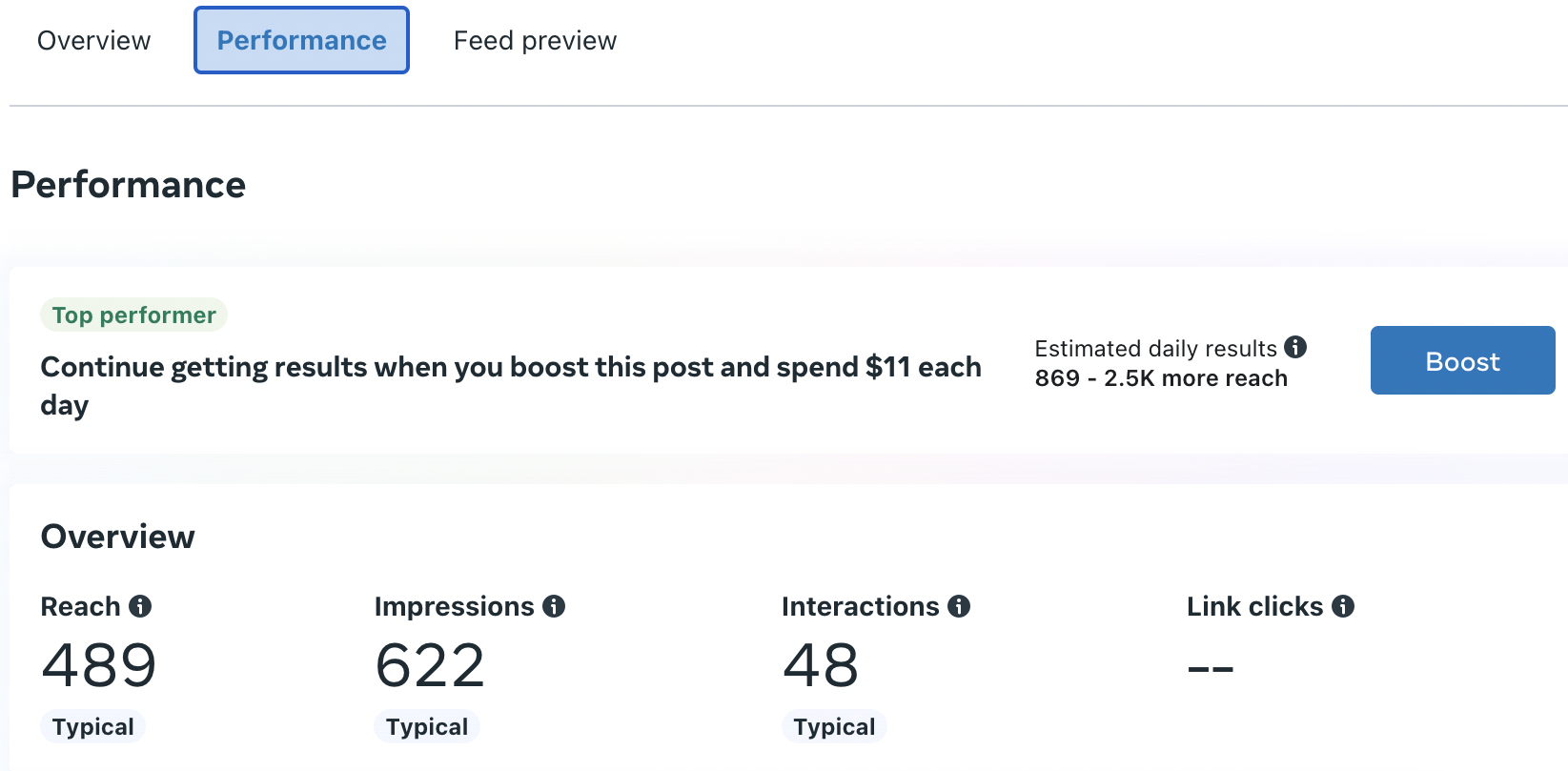
Task: Click the Typical badge under Reach
Action: tap(92, 726)
